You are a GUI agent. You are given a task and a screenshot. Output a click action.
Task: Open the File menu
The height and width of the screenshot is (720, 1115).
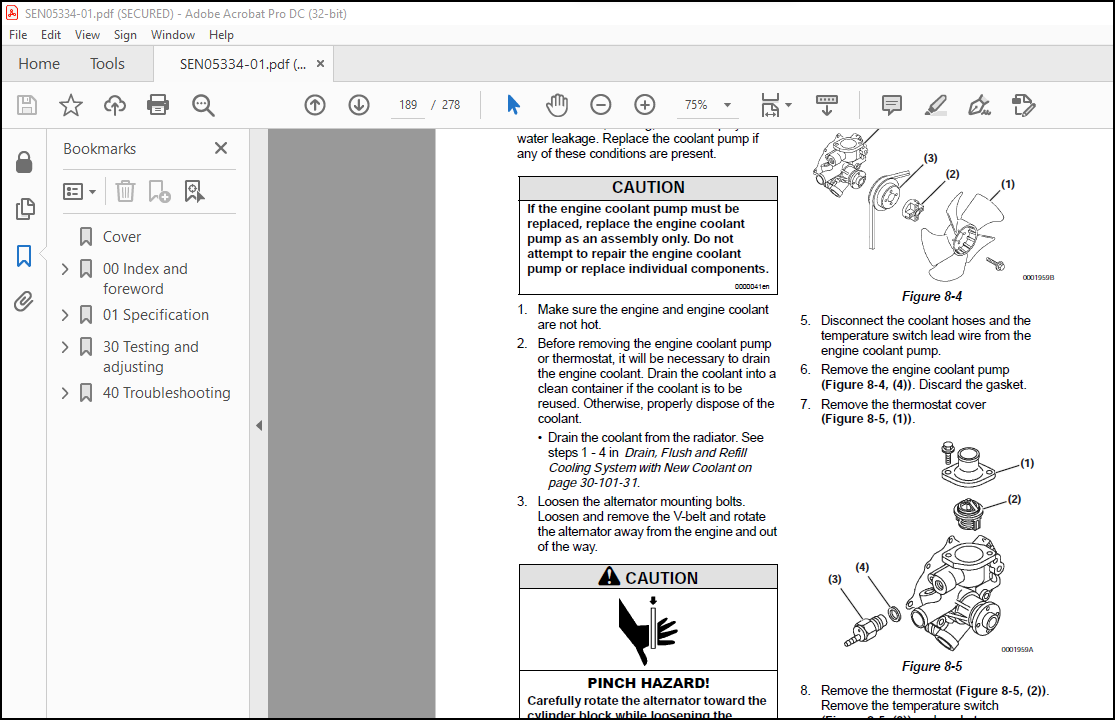[18, 35]
